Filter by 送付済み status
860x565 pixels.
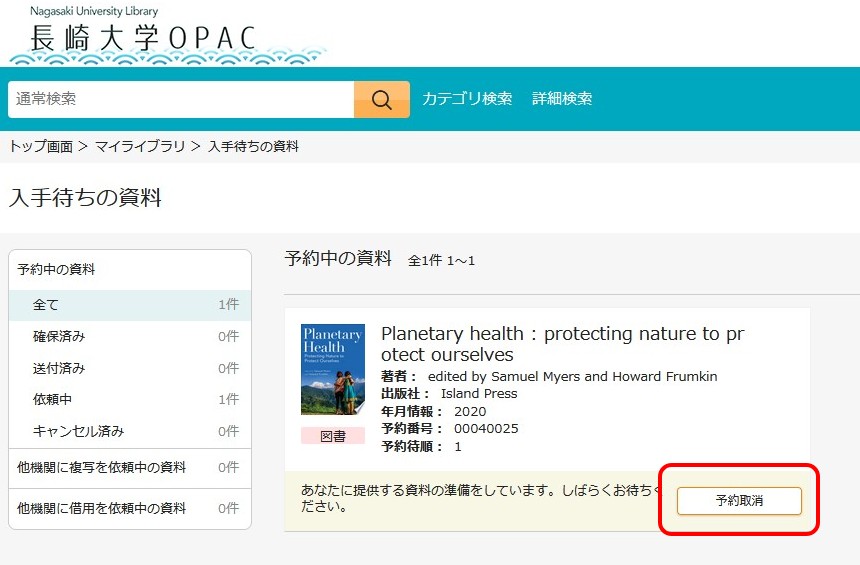coord(59,368)
